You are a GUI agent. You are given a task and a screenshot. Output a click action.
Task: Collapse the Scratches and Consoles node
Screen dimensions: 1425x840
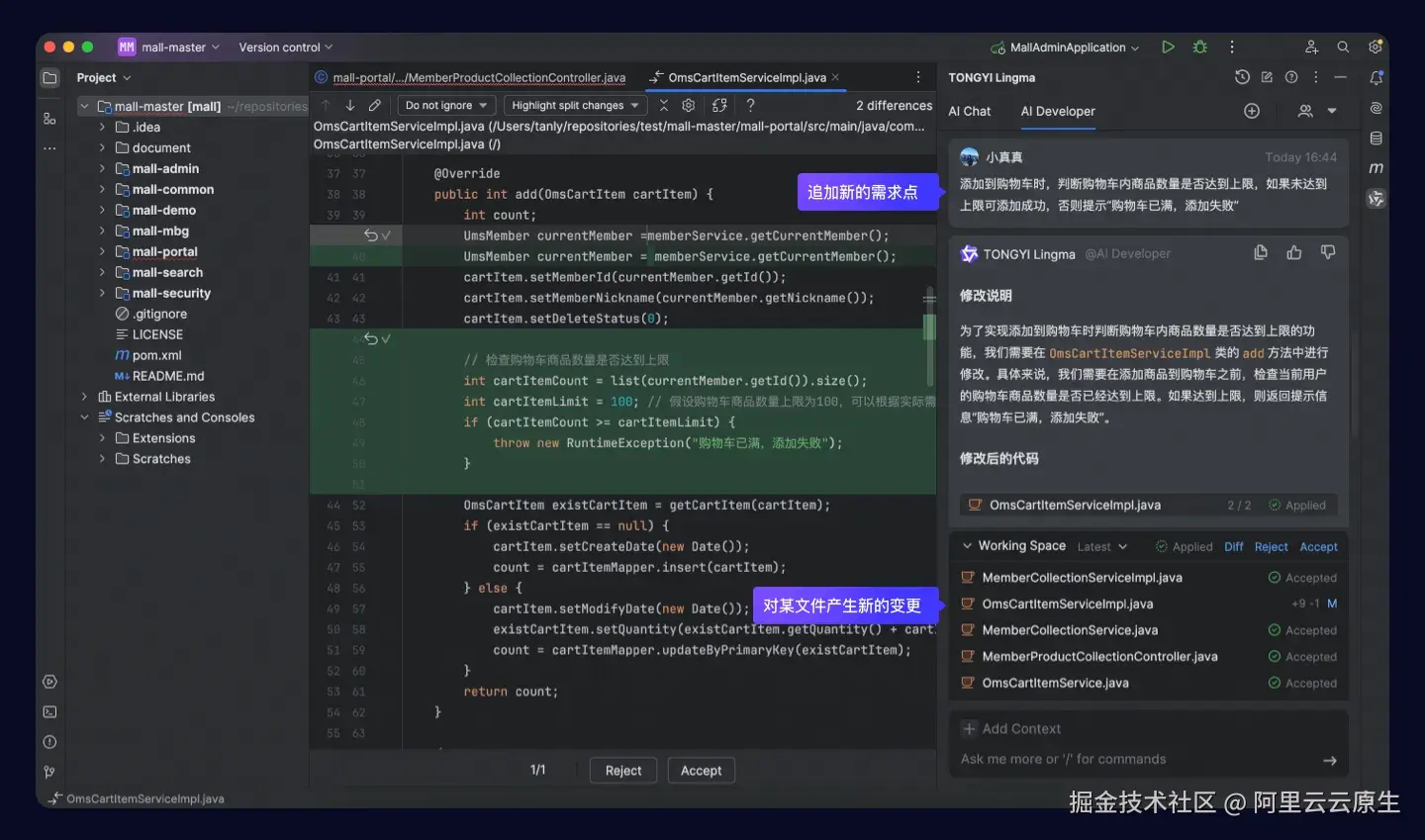tap(84, 418)
